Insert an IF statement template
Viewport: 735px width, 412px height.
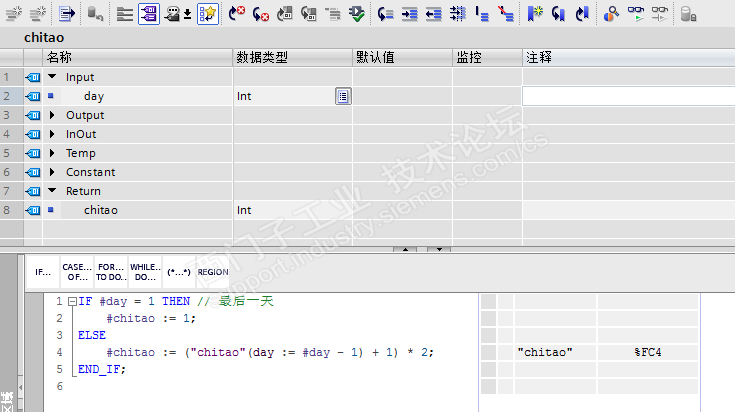click(x=43, y=272)
